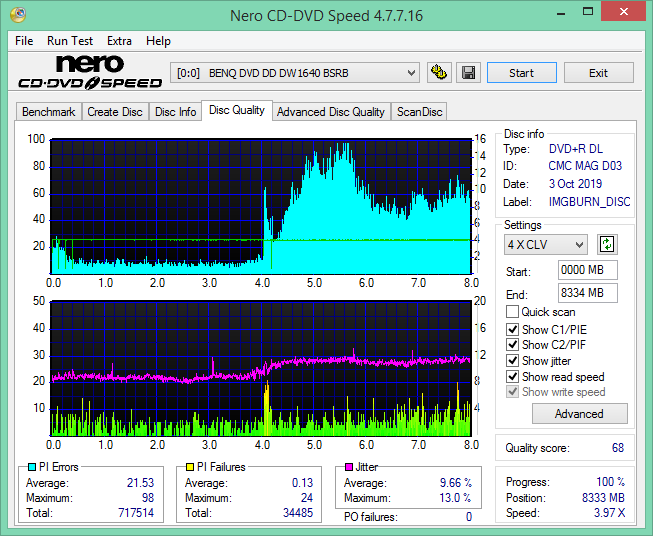The image size is (653, 536).
Task: Click the PI Errors graph area
Action: (261, 206)
